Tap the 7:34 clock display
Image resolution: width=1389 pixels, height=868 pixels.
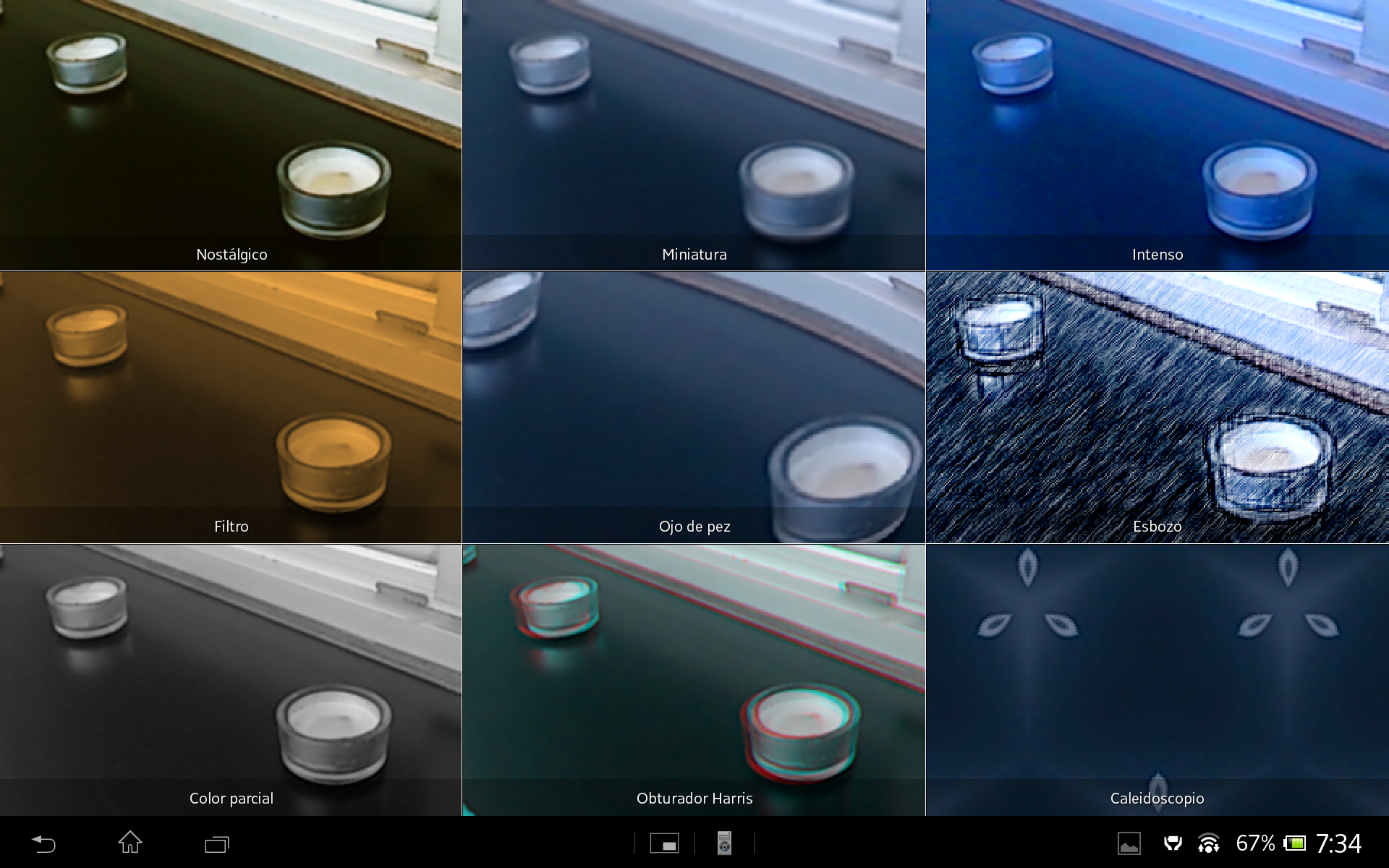1338,843
